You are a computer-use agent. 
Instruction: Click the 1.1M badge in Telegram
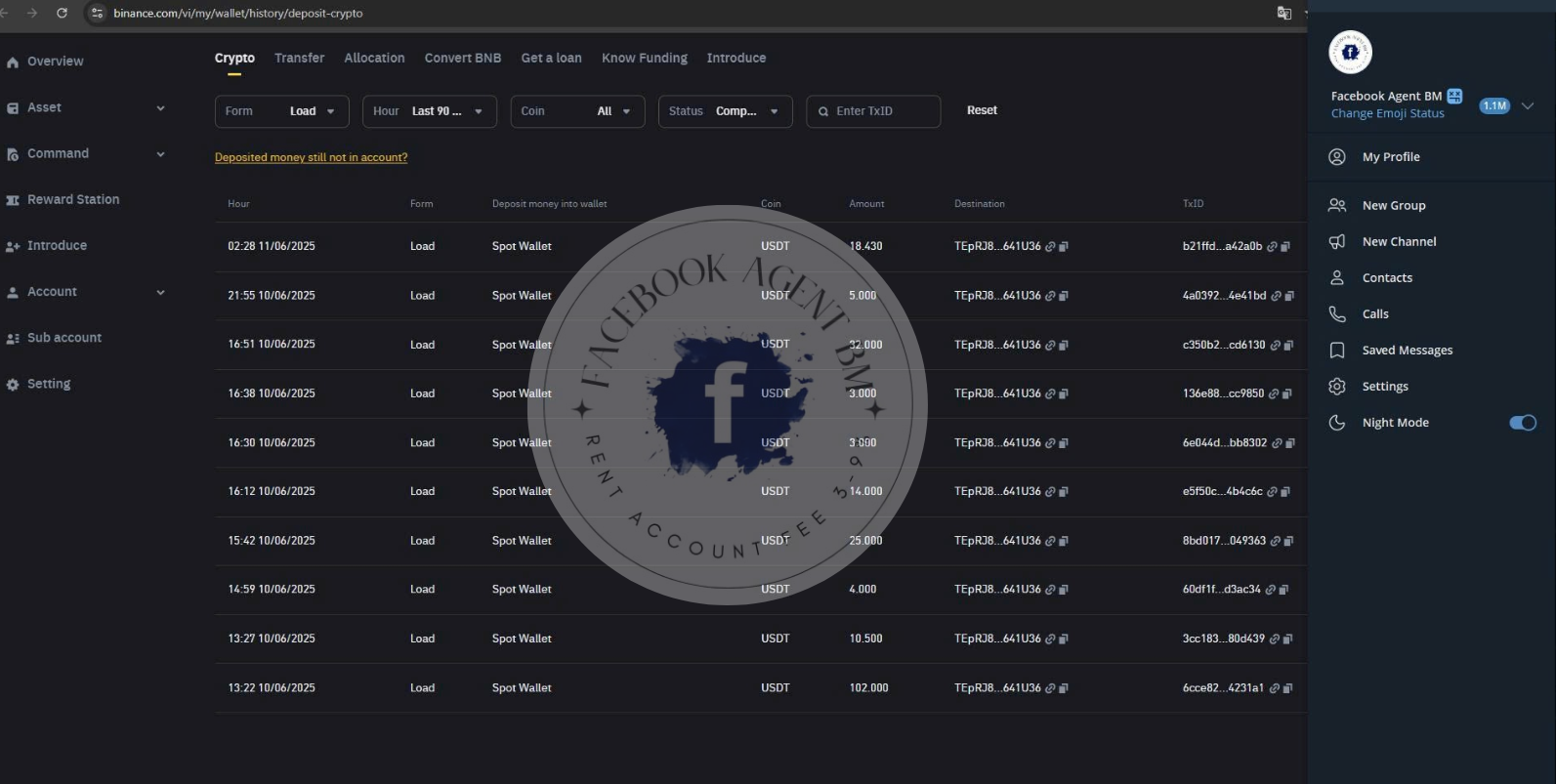pos(1494,105)
